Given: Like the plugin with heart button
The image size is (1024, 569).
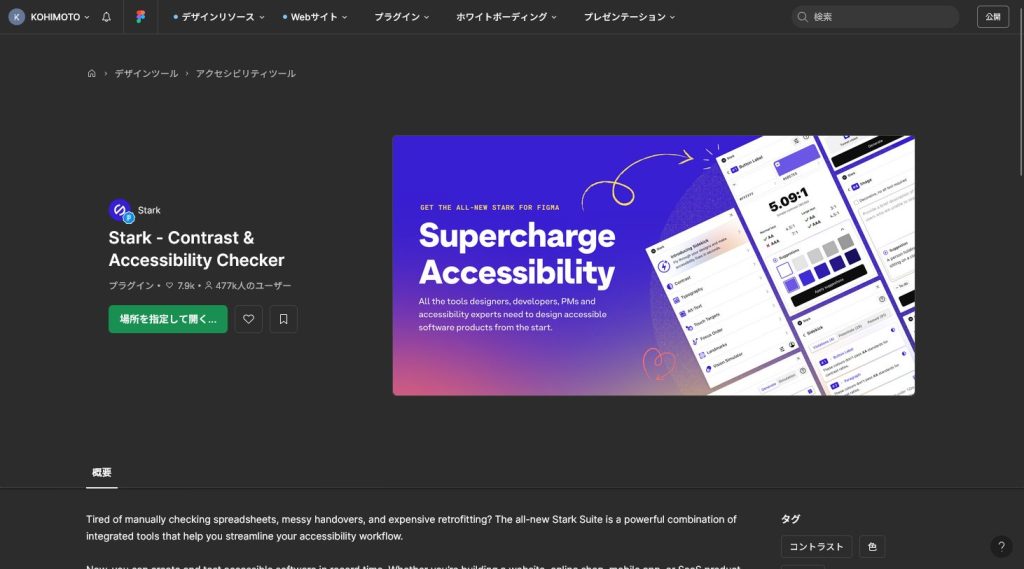Looking at the screenshot, I should point(249,319).
